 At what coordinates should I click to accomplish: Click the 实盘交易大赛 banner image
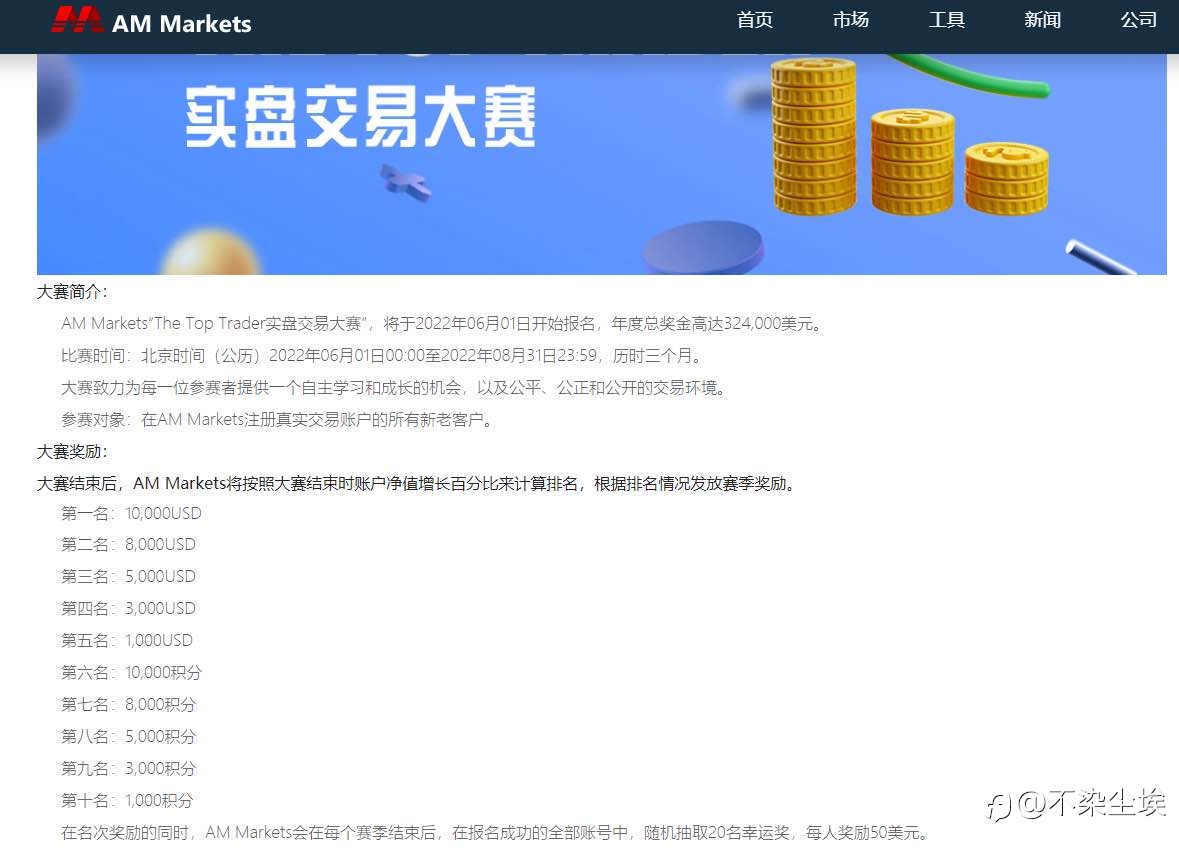(602, 164)
